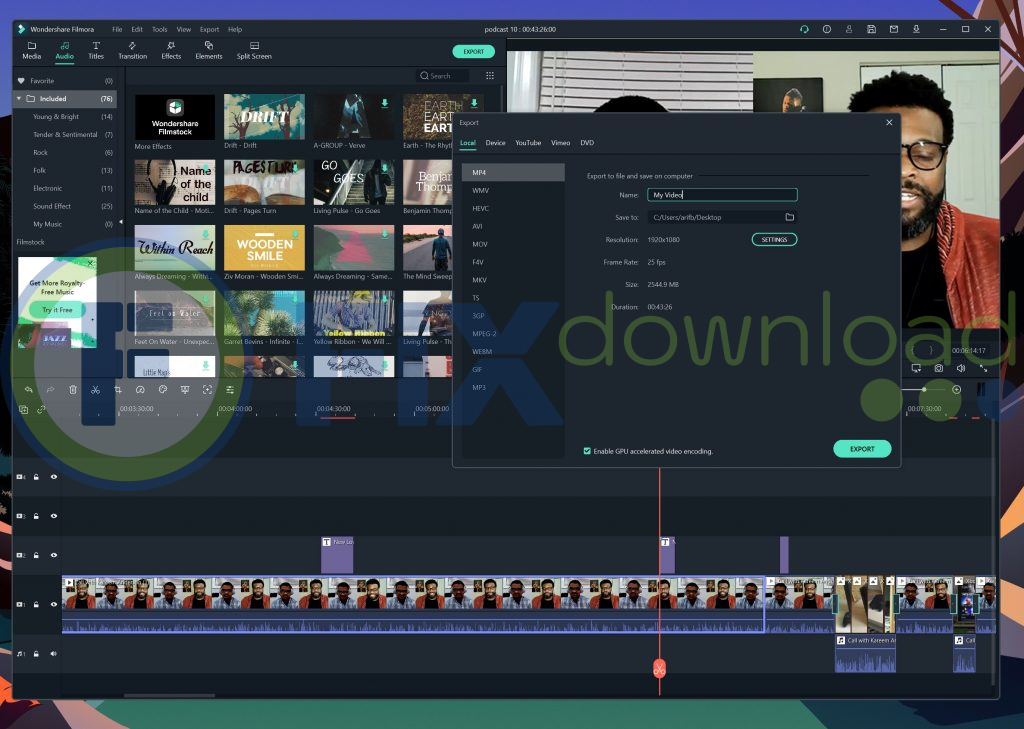Disable GPU accelerated video encoding checkbox
This screenshot has width=1024, height=729.
point(587,451)
